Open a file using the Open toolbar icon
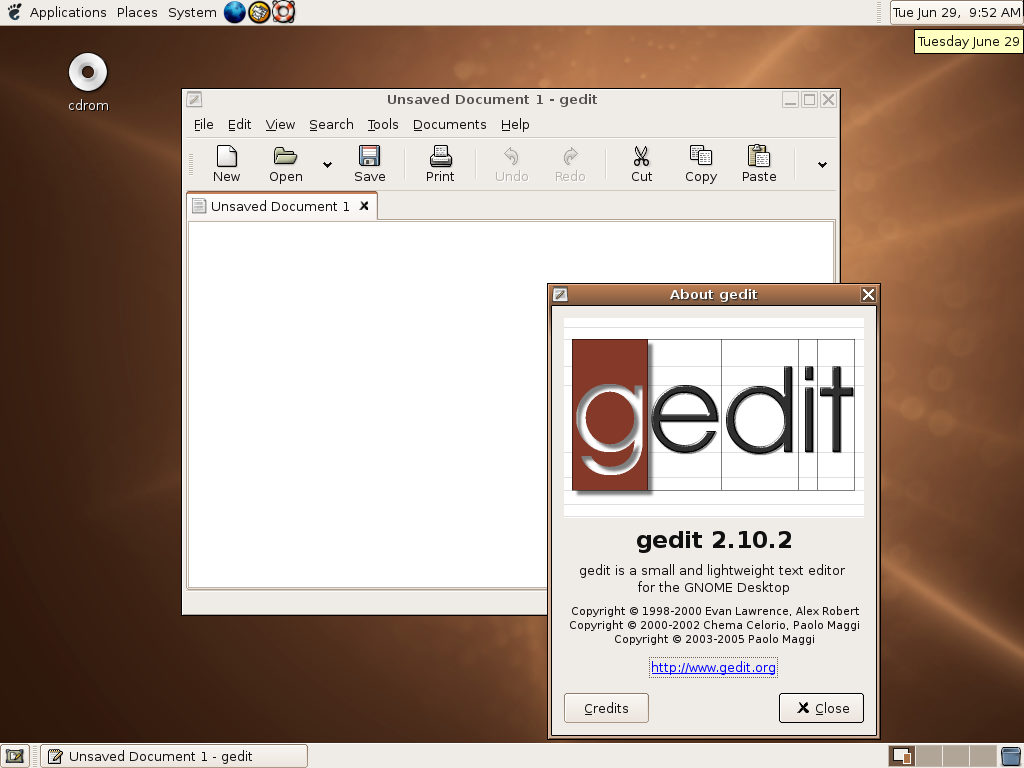Viewport: 1024px width, 768px height. pyautogui.click(x=284, y=163)
